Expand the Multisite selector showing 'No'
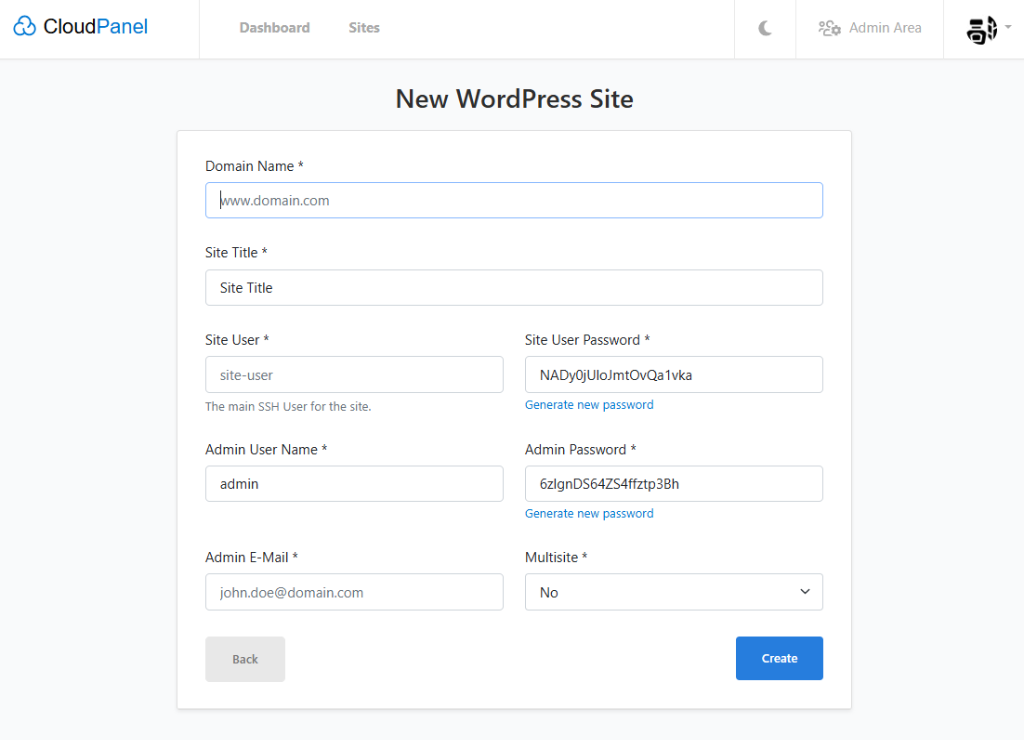 coord(673,592)
